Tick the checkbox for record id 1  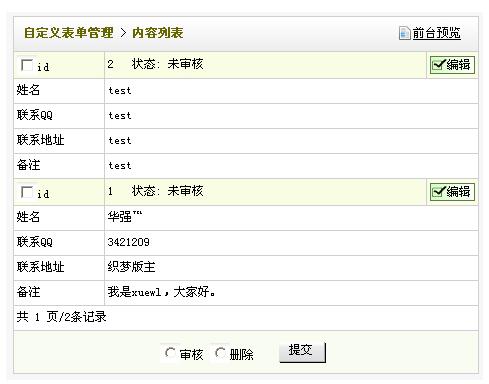27,192
